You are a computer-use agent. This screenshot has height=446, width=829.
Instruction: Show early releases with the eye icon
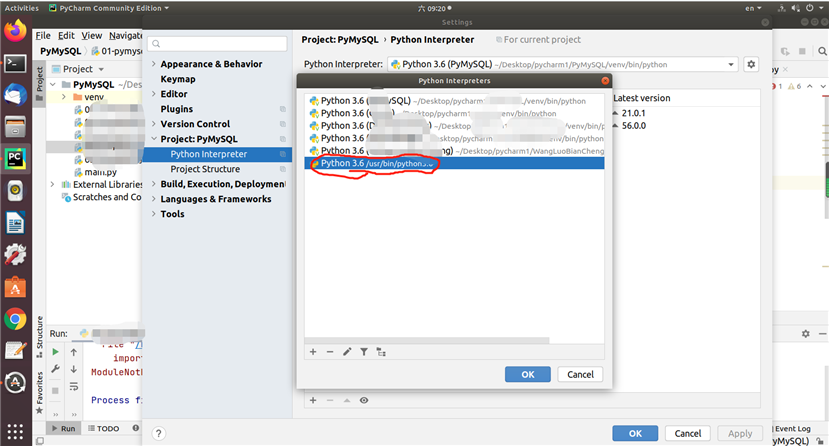364,401
